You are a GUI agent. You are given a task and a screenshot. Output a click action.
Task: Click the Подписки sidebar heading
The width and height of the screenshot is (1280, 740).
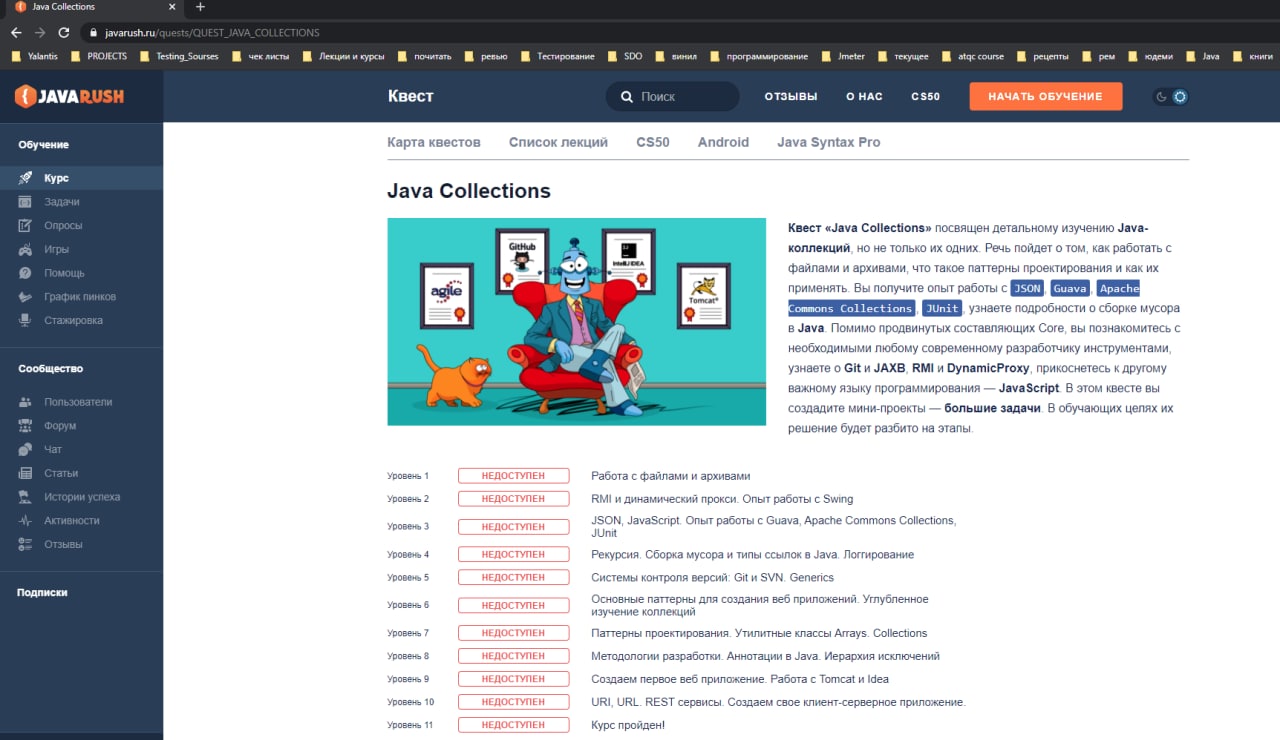pyautogui.click(x=42, y=593)
